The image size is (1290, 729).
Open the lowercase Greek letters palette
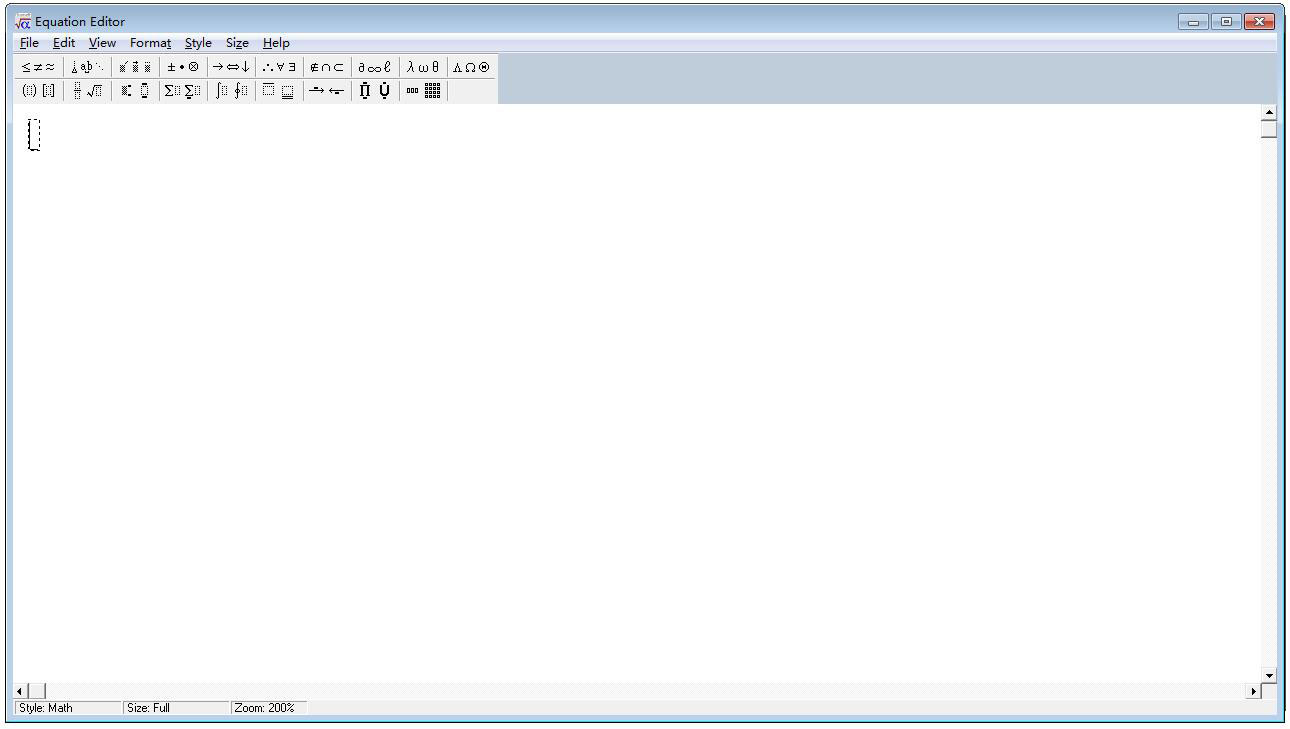[423, 66]
